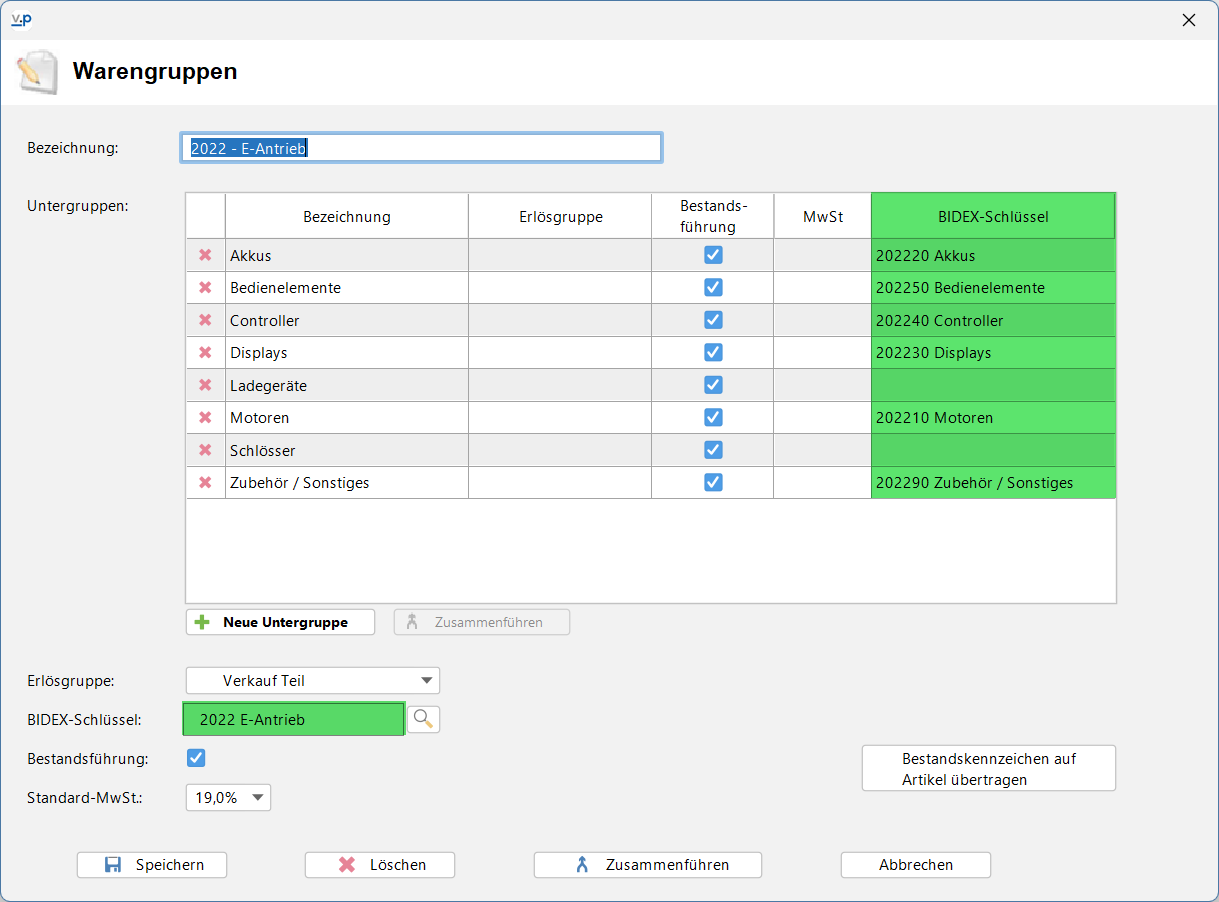Open the Erlösgruppe Verkauf Teil dropdown

[x=313, y=681]
